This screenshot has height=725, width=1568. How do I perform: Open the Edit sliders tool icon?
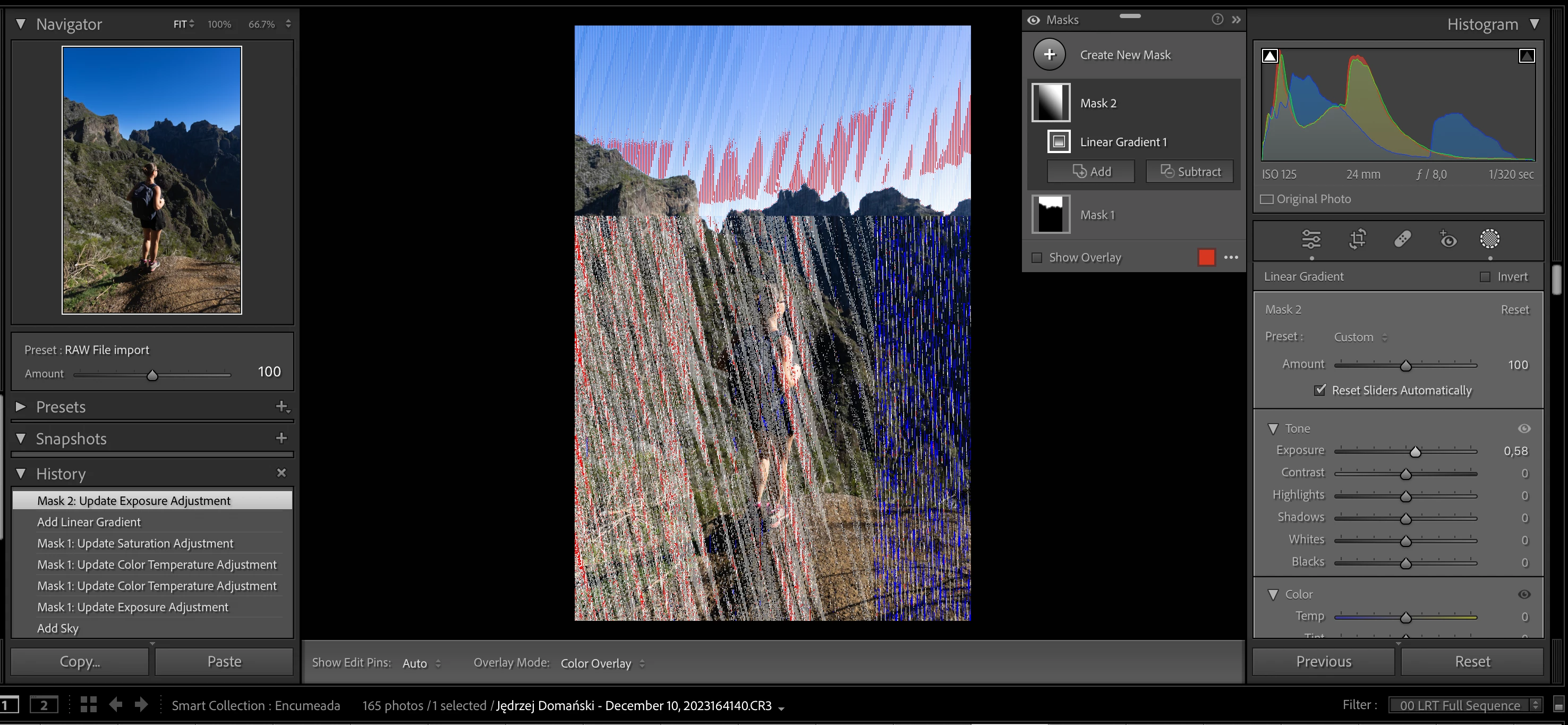coord(1311,239)
